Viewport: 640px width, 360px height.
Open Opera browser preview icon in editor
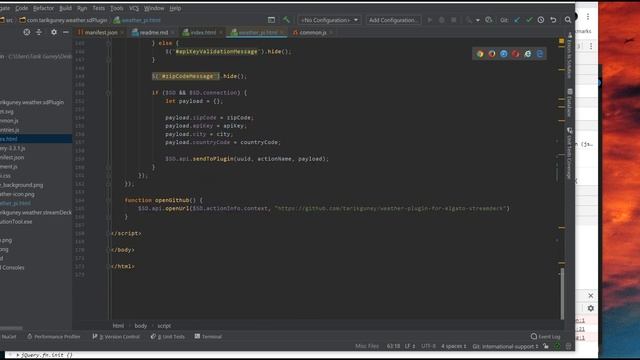click(x=516, y=54)
